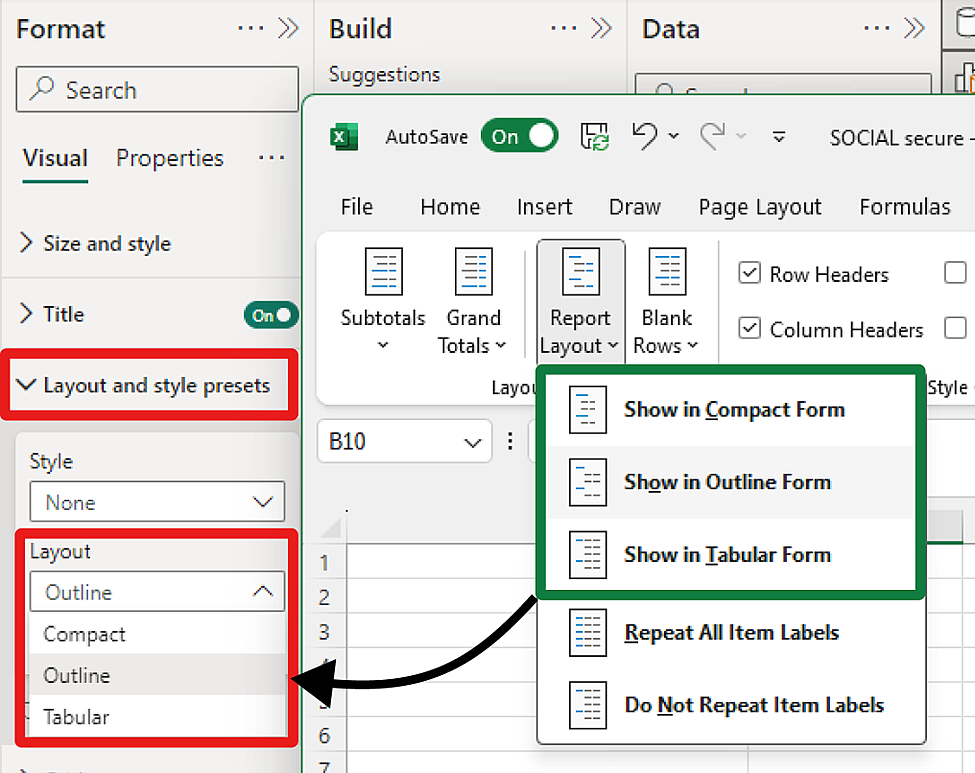Click inside the Format panel Search box

click(x=157, y=90)
